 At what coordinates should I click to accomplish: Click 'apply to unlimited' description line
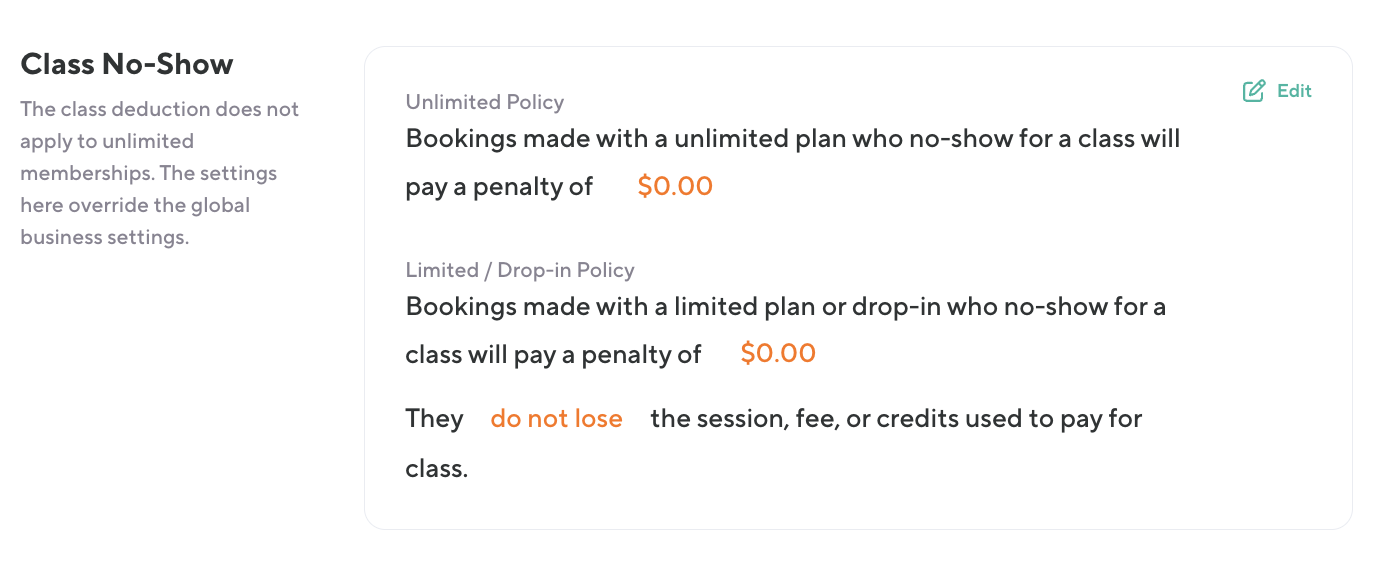(x=107, y=141)
